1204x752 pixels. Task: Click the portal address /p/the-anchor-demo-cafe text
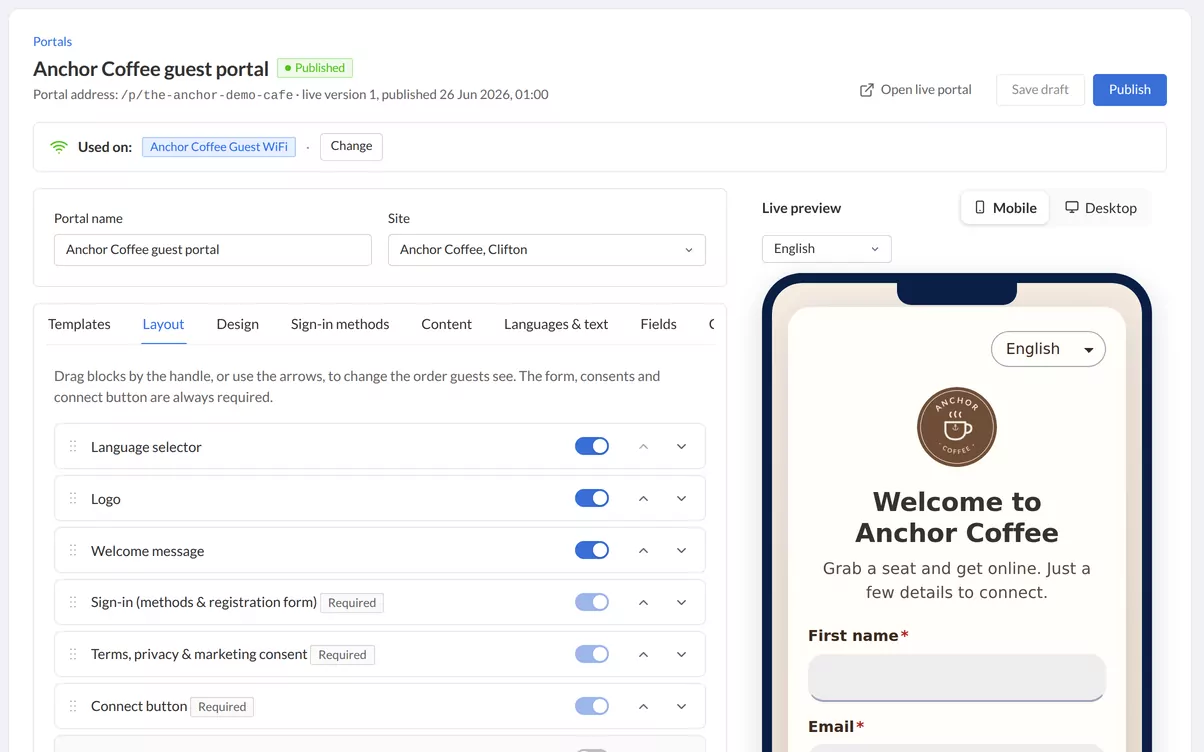click(x=207, y=95)
